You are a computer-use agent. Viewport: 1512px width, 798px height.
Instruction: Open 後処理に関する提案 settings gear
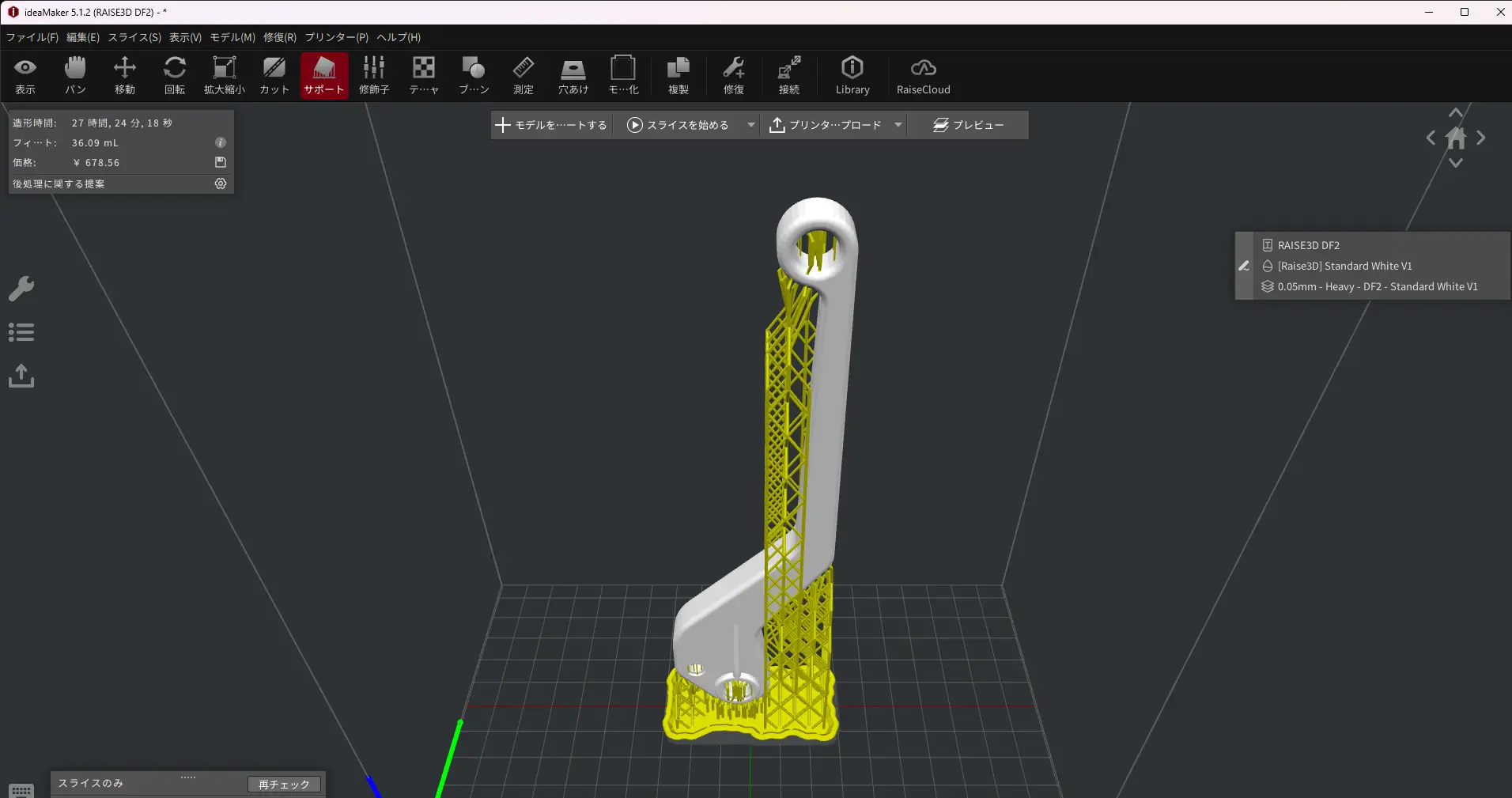tap(221, 183)
